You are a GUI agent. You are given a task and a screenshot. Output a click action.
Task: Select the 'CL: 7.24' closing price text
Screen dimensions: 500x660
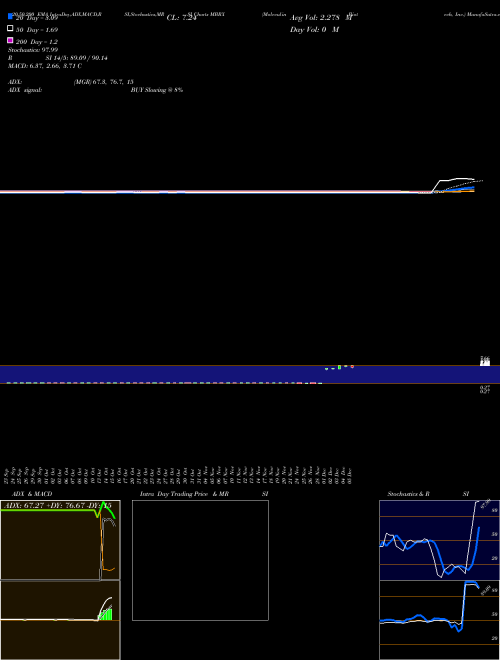[181, 18]
